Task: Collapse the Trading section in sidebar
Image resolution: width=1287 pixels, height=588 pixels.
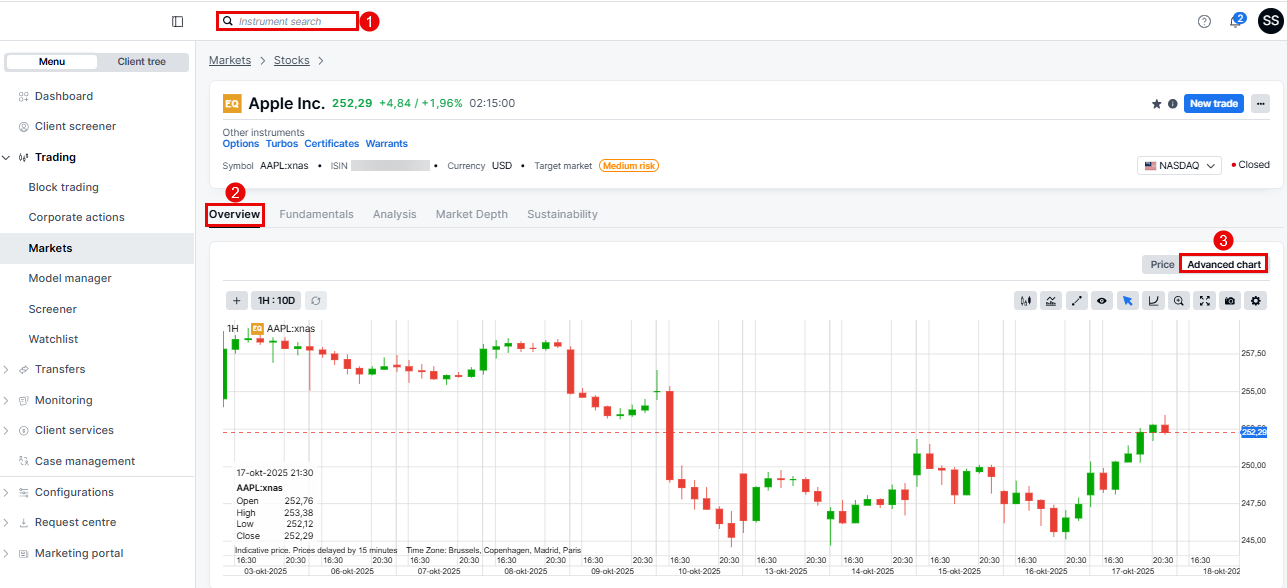Action: click(7, 158)
